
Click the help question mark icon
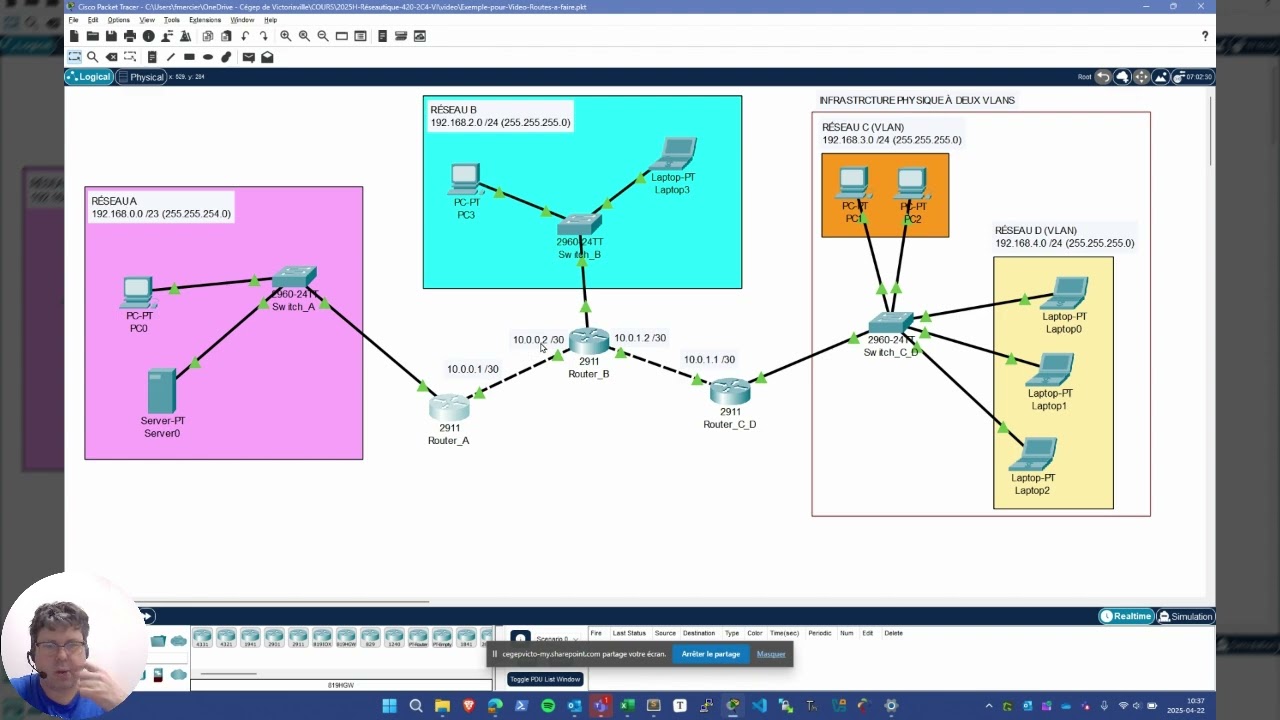pos(1205,36)
